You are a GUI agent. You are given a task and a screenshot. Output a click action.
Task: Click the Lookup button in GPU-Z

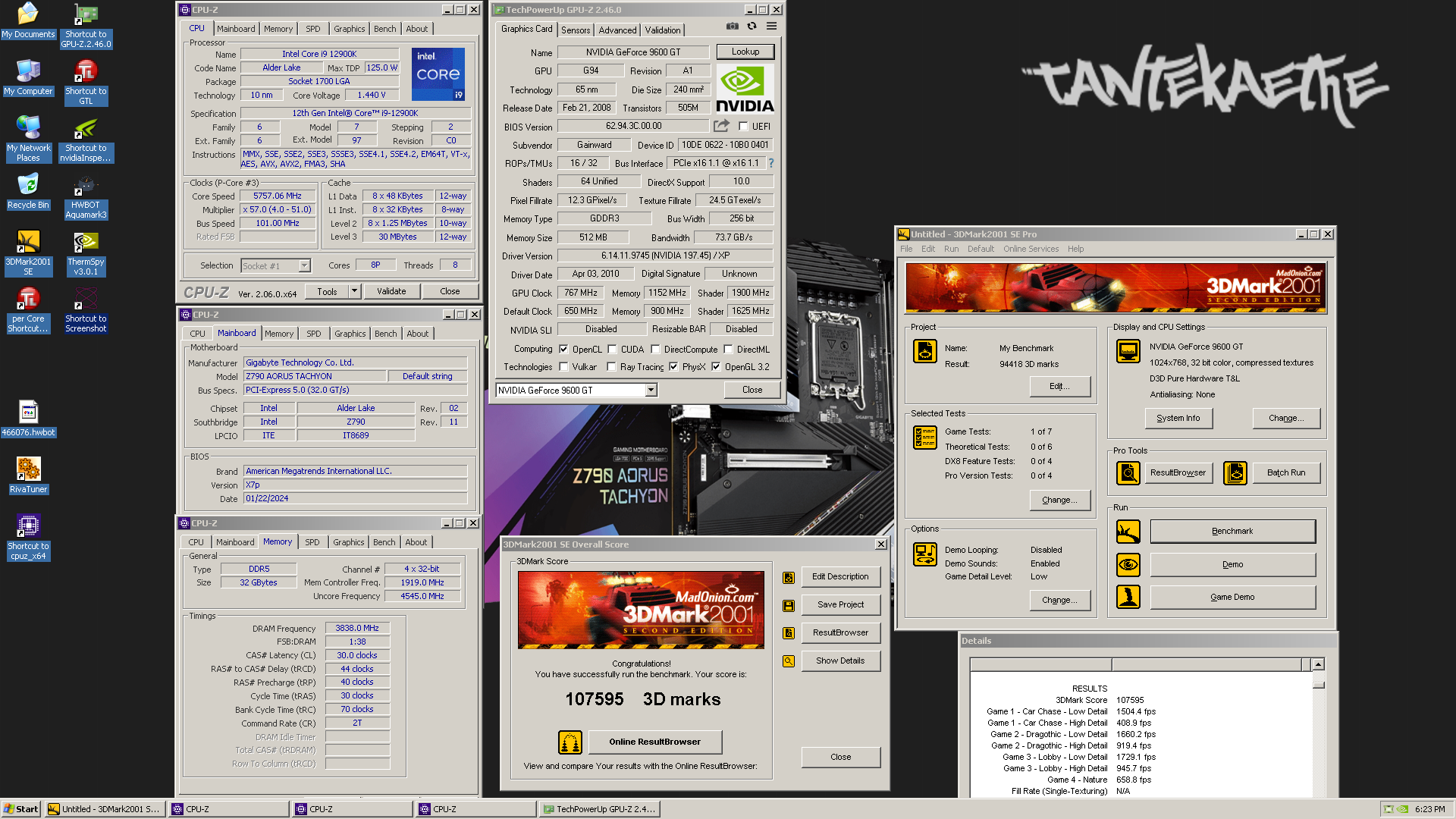[x=745, y=52]
